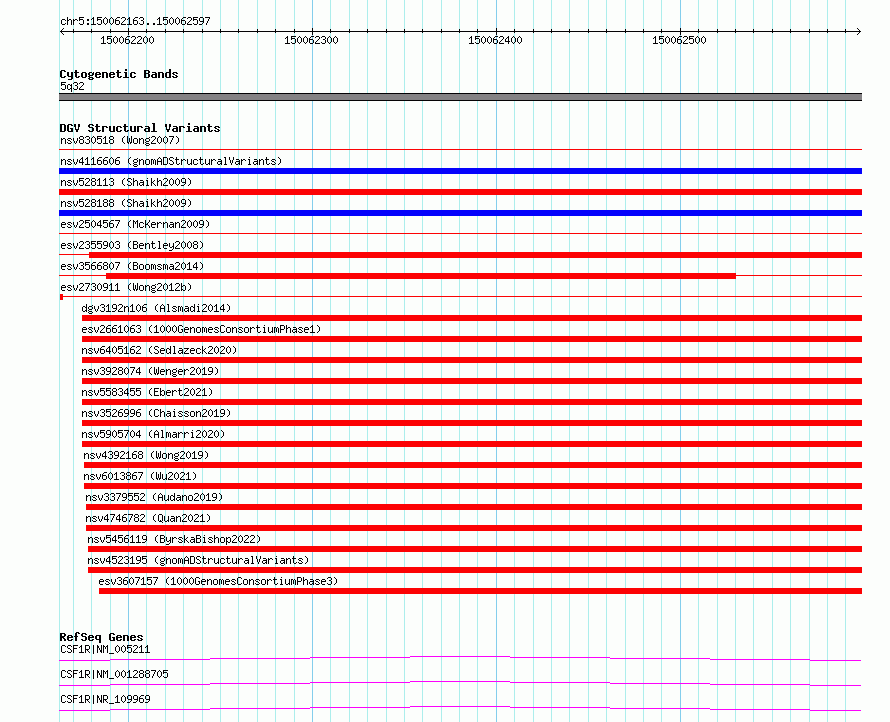Open variant nsv5905704 (Almarri2020)
The width and height of the screenshot is (890, 722).
153,434
